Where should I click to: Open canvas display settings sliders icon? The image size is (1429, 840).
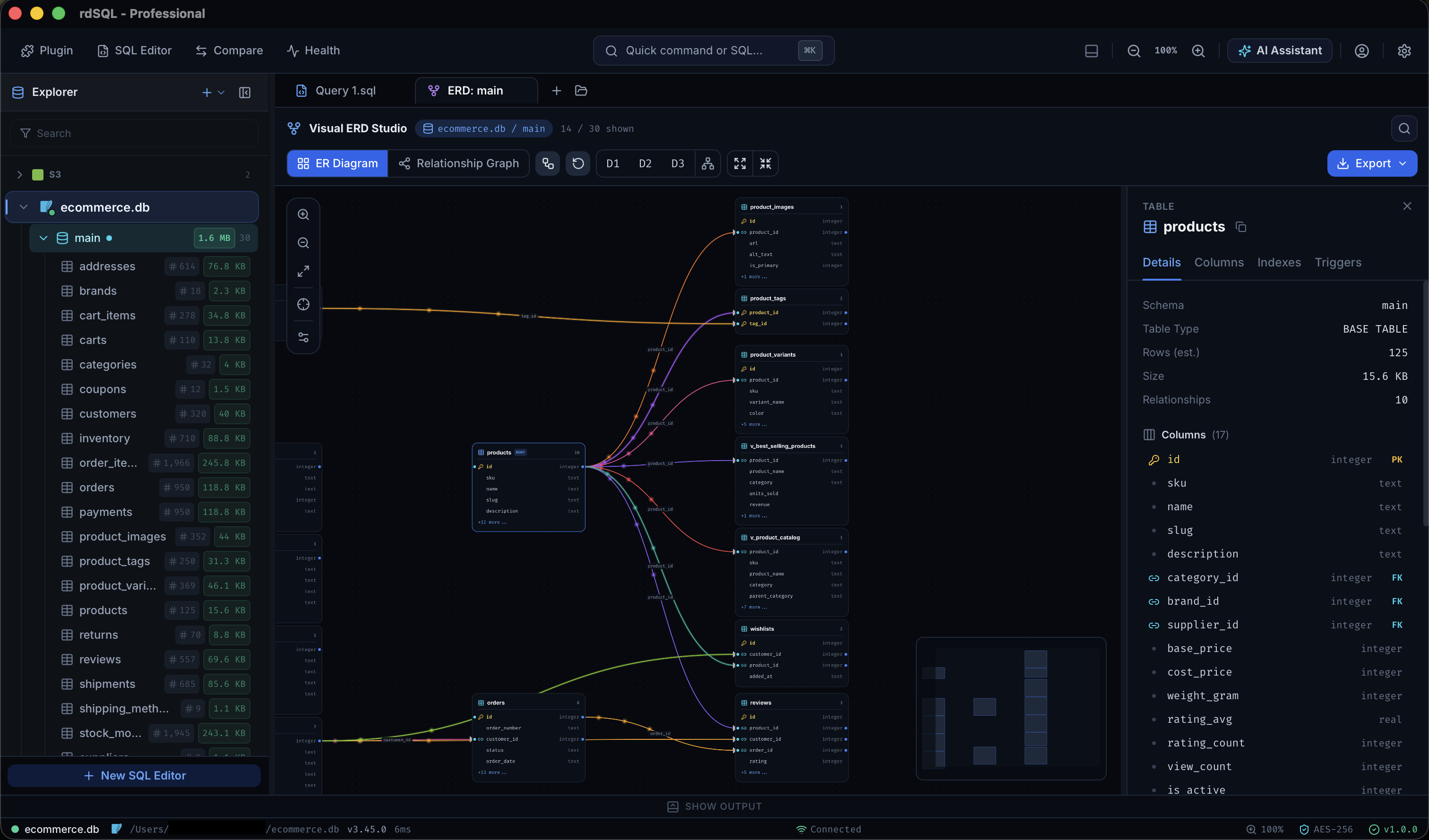303,337
